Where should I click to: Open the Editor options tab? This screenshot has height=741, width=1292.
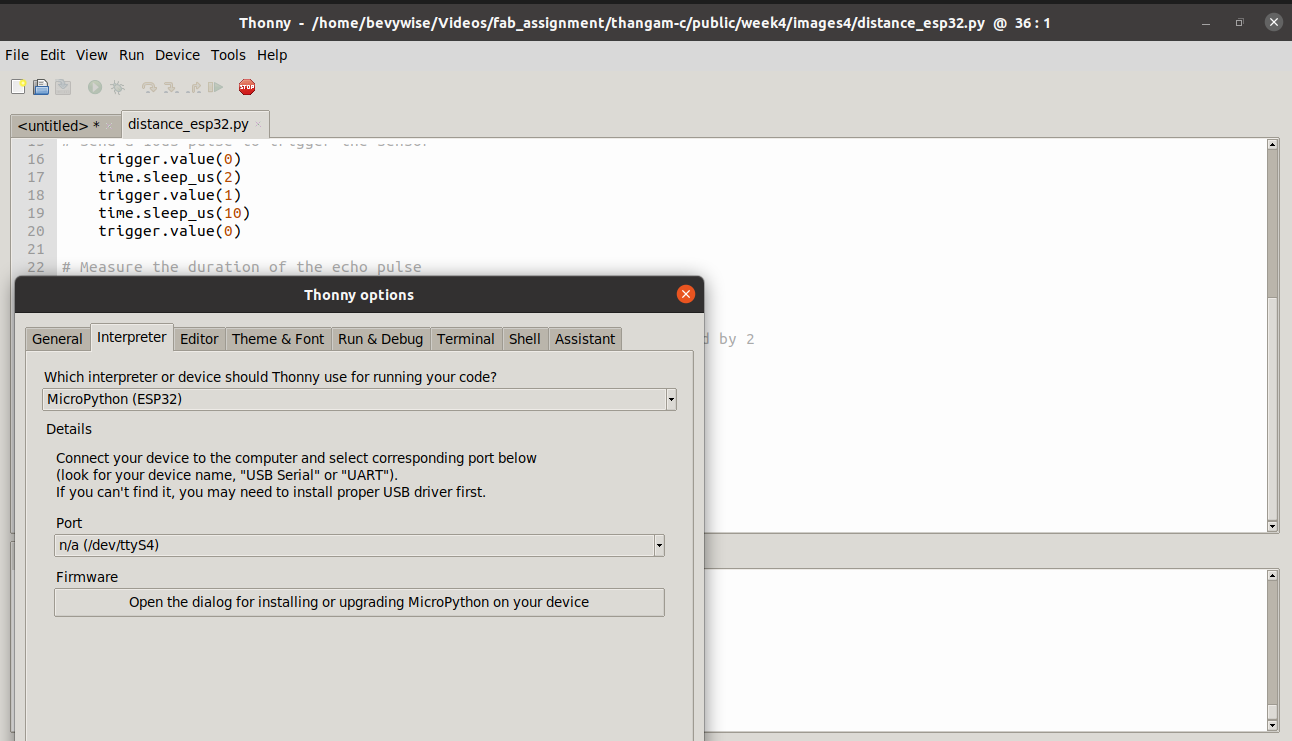pos(199,339)
